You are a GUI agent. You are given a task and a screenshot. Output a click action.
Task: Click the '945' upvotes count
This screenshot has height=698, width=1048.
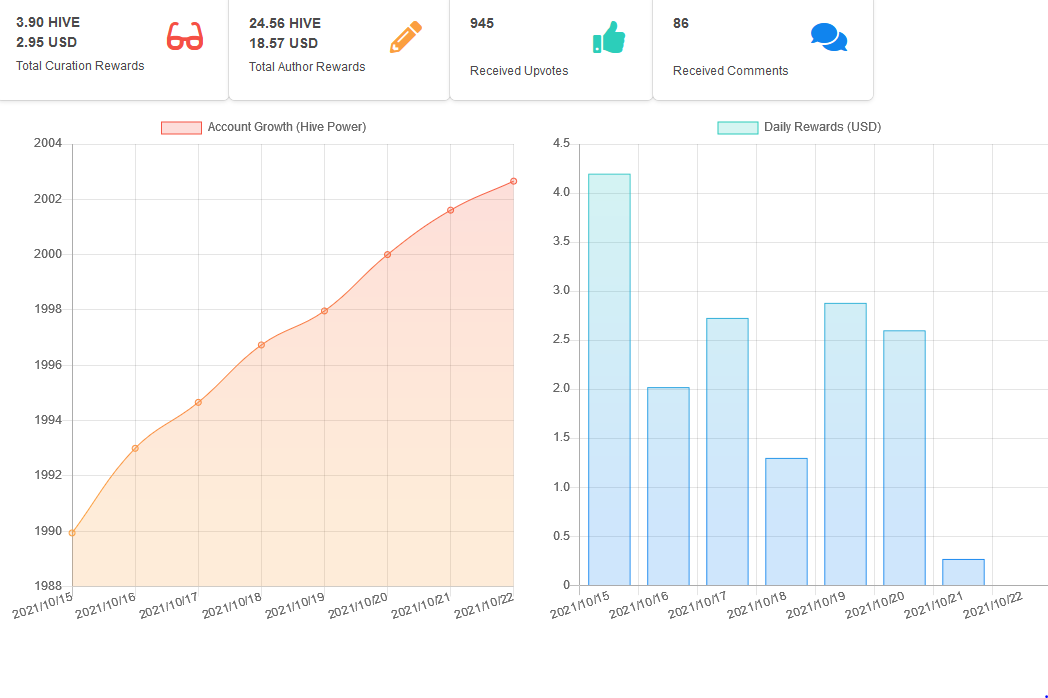[x=482, y=23]
